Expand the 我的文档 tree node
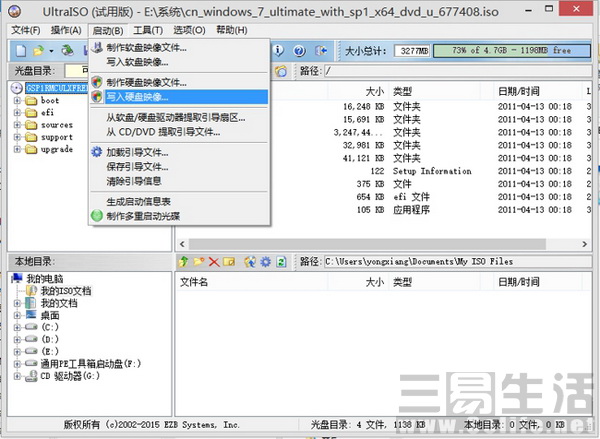 click(17, 303)
